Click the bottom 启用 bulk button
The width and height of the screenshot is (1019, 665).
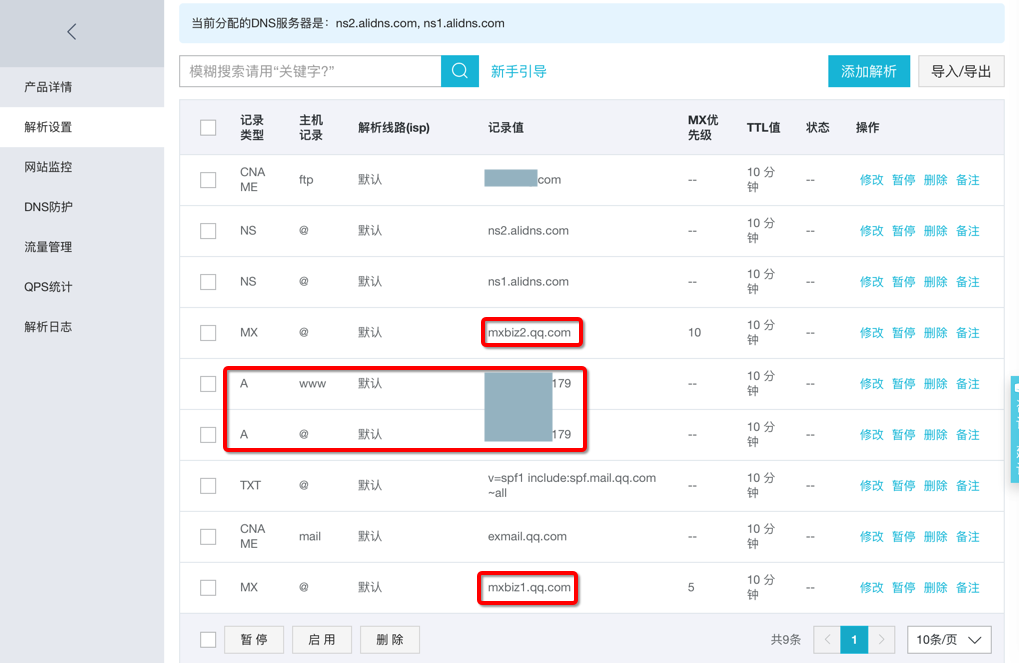point(322,640)
